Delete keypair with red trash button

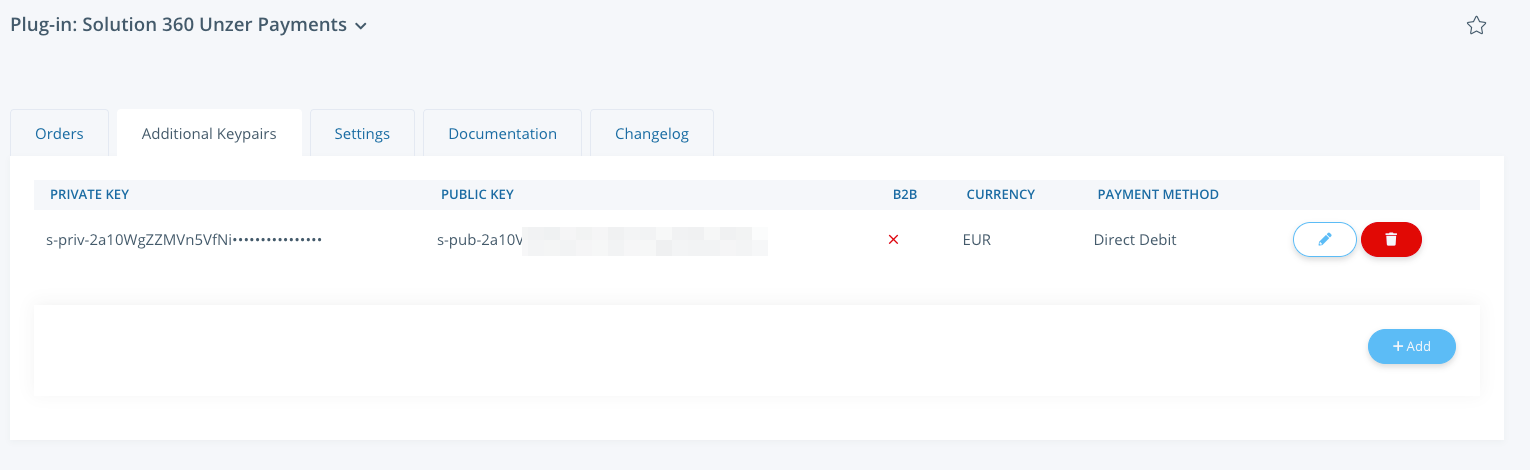(x=1391, y=240)
